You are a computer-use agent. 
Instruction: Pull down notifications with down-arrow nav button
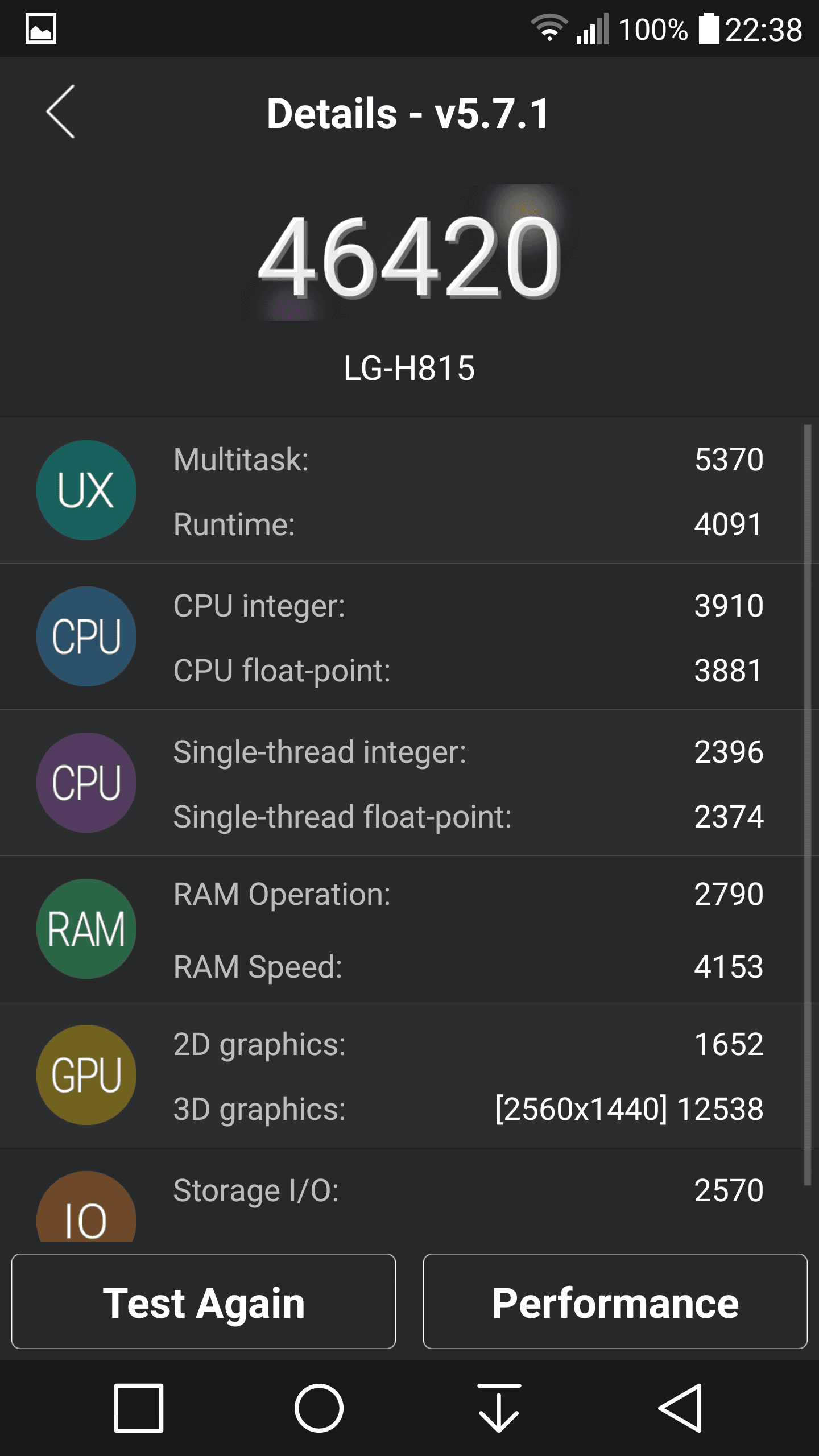(x=499, y=1408)
